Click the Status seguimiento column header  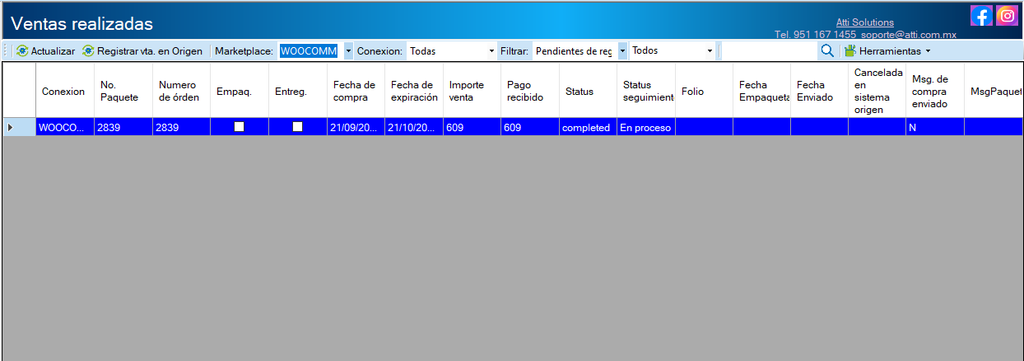647,91
